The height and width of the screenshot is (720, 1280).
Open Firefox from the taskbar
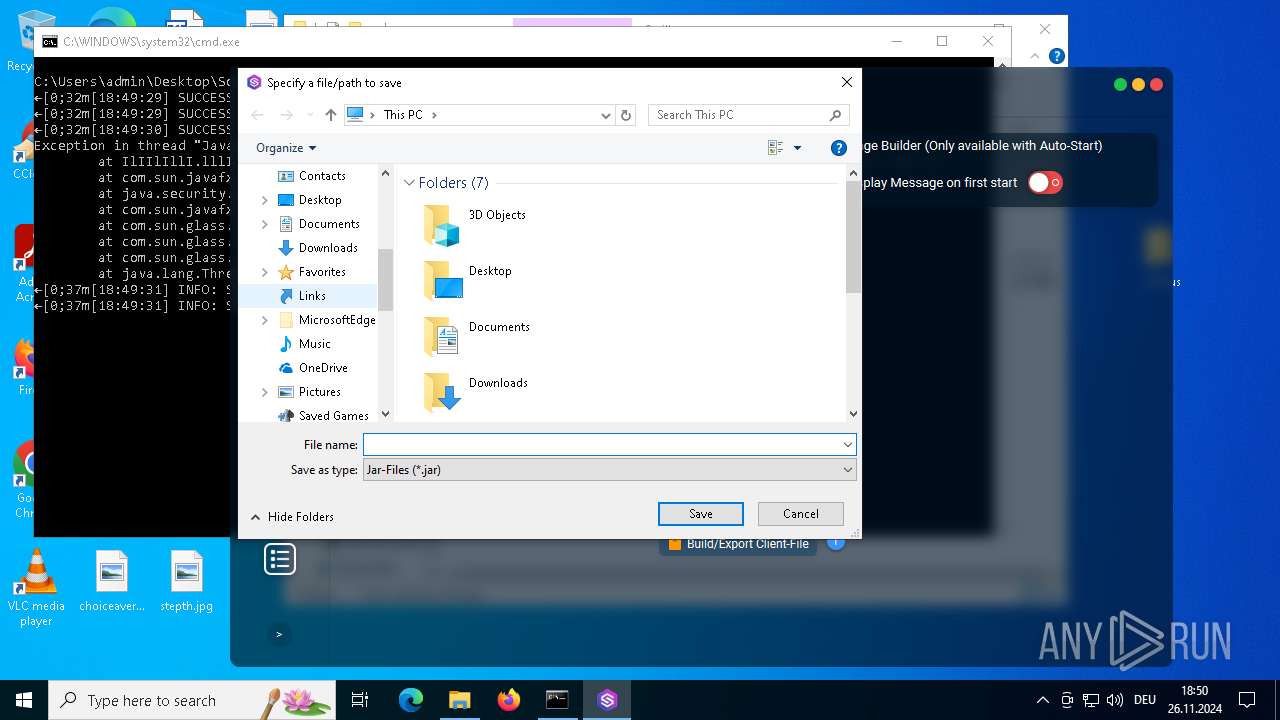click(508, 700)
